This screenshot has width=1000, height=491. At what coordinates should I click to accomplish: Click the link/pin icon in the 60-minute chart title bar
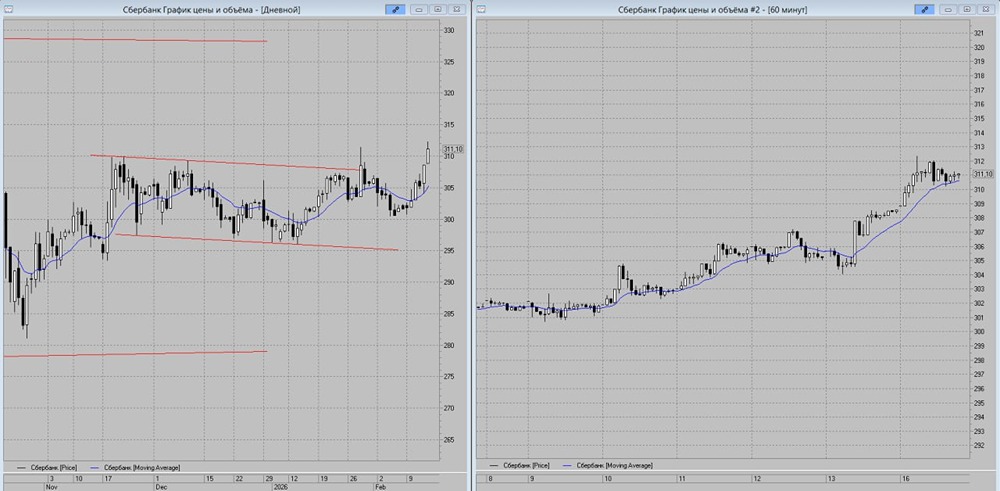tap(923, 10)
